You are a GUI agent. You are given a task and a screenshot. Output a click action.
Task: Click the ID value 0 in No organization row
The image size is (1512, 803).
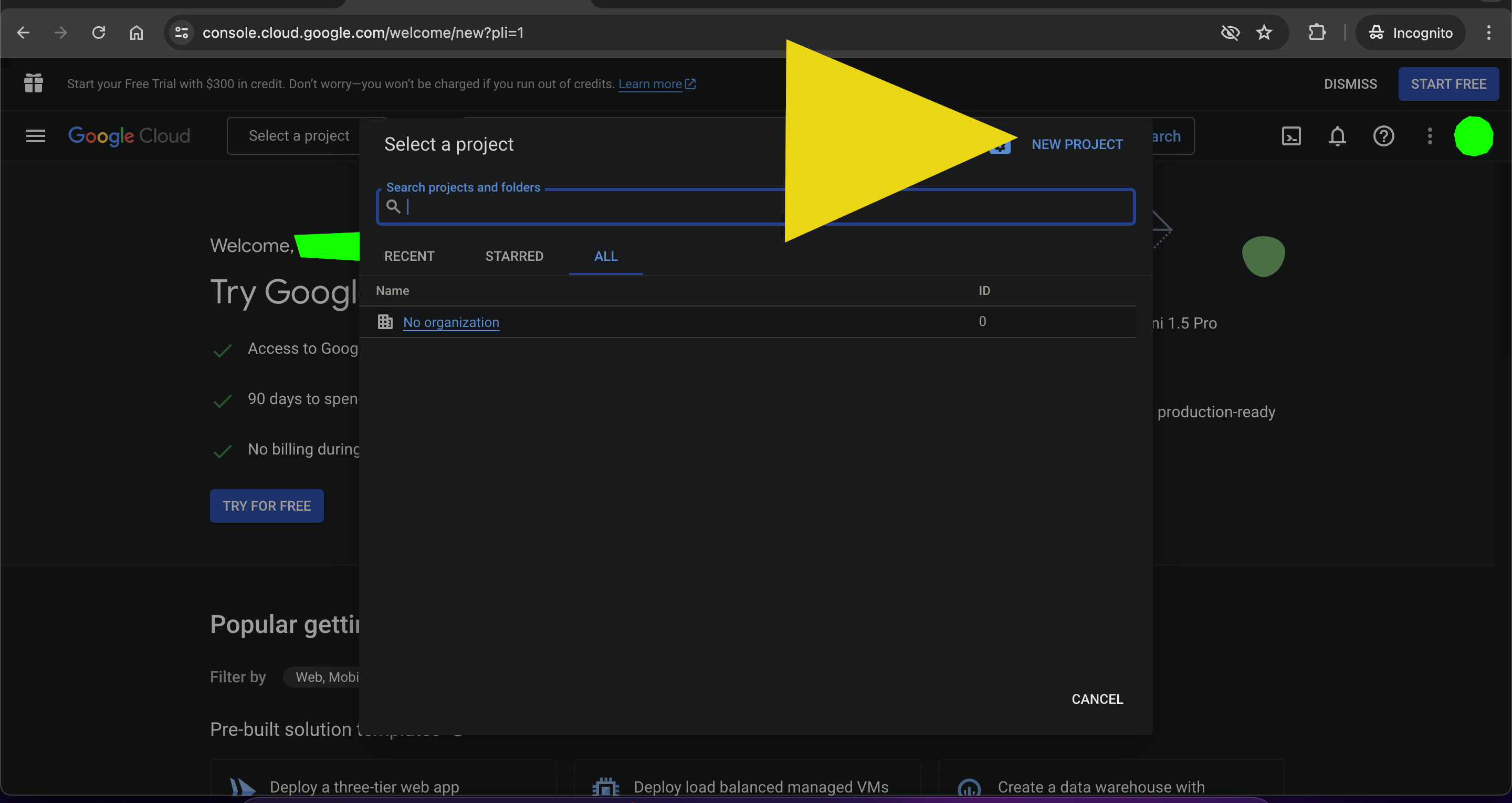[982, 321]
